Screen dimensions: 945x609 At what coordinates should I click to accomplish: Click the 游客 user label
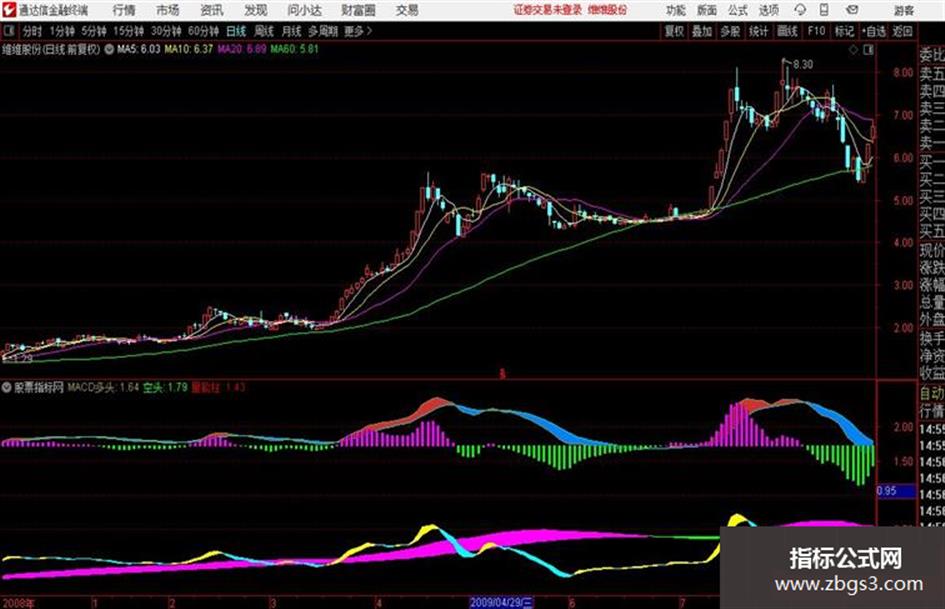point(903,10)
